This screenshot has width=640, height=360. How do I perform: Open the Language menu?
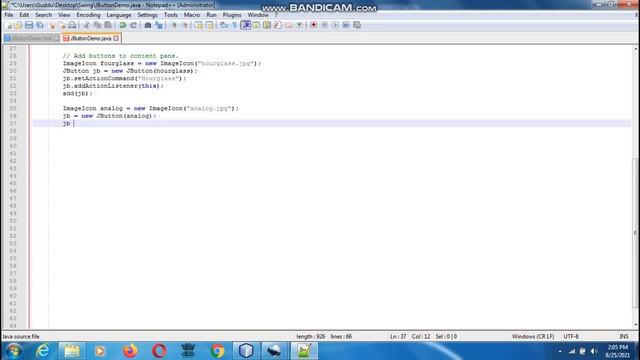(119, 15)
